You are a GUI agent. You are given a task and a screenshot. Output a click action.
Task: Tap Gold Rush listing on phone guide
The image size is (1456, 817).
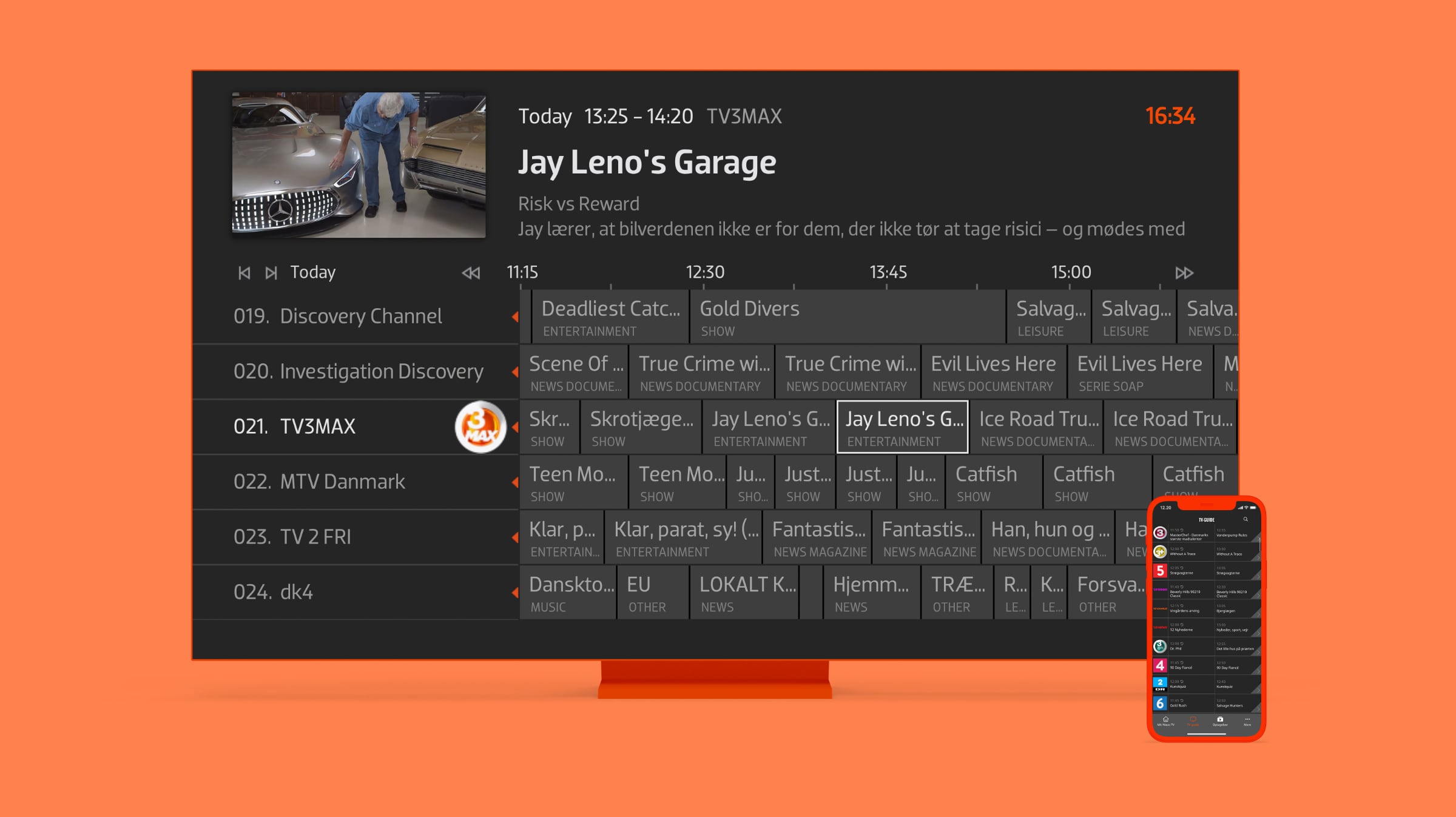click(1191, 703)
